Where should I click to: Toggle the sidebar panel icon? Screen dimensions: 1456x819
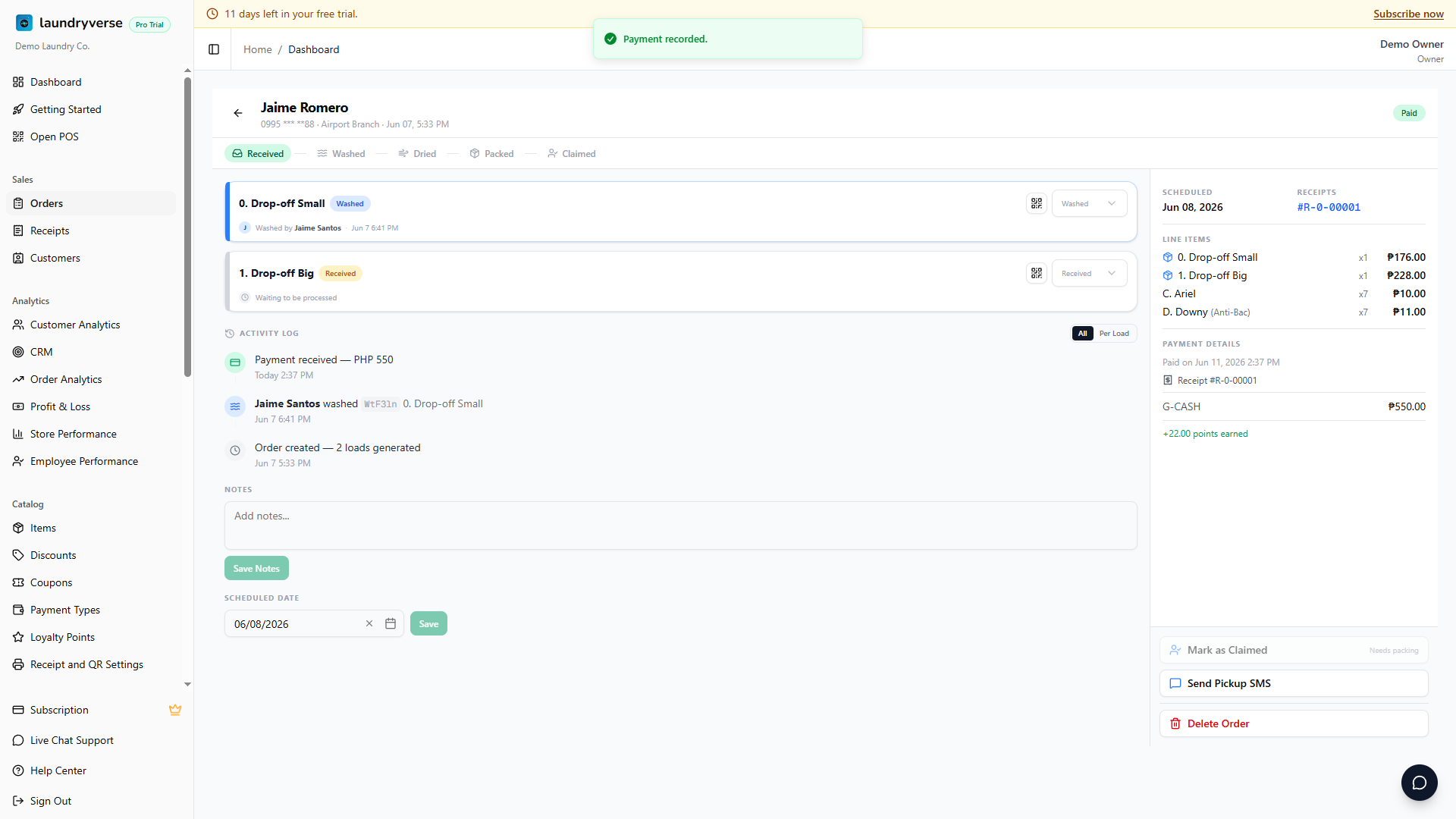click(x=214, y=49)
